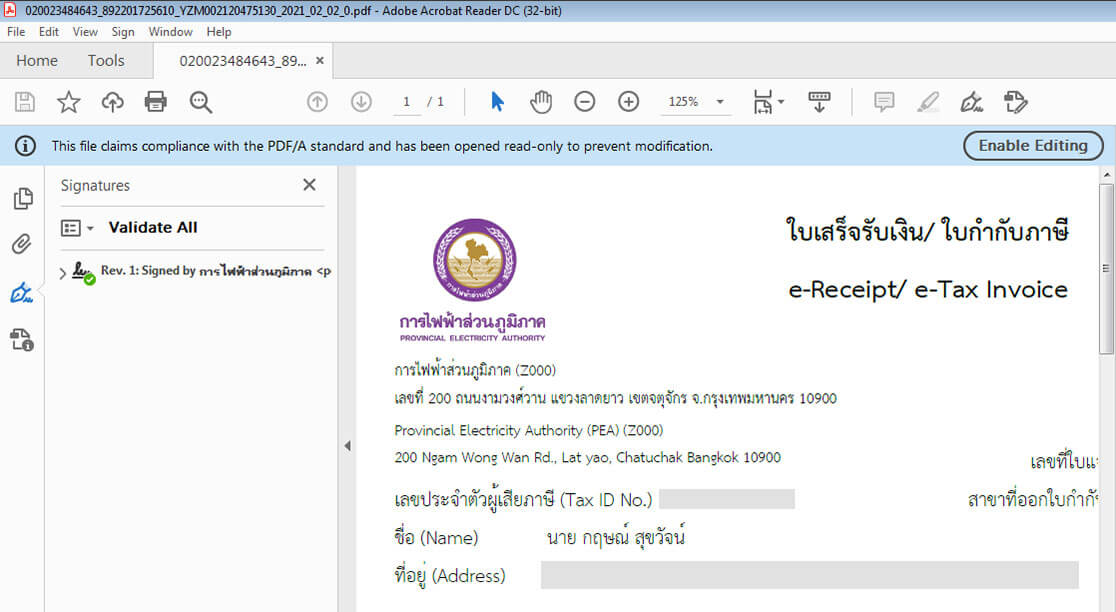
Task: Print the document
Action: (x=156, y=102)
